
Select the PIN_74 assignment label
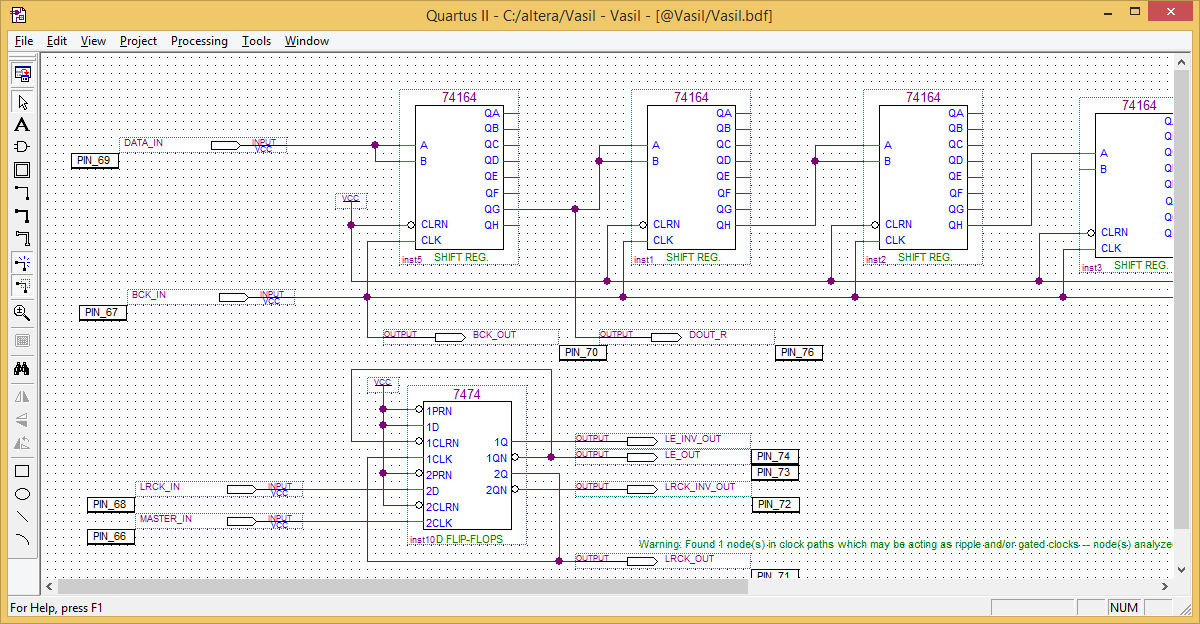click(x=775, y=456)
